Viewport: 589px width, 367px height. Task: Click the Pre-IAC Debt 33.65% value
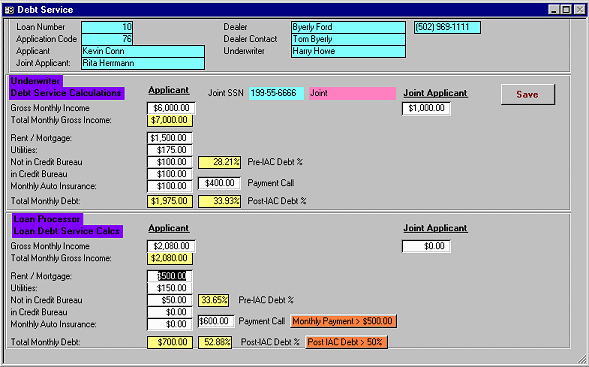click(213, 300)
